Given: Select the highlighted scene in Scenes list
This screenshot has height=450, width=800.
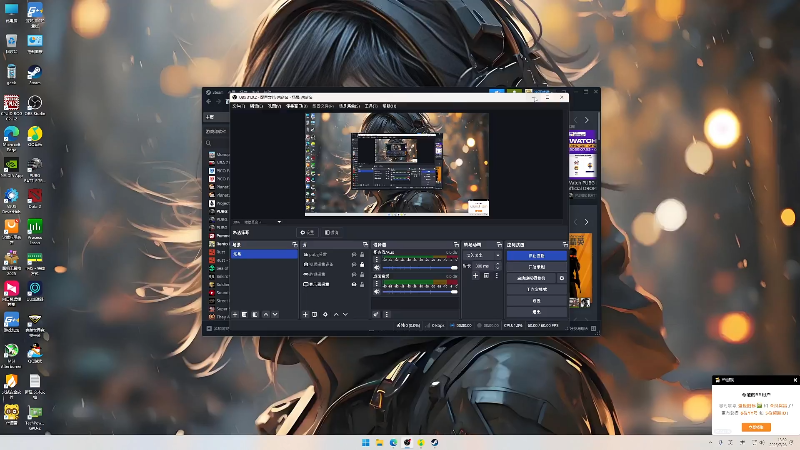Looking at the screenshot, I should coord(264,254).
